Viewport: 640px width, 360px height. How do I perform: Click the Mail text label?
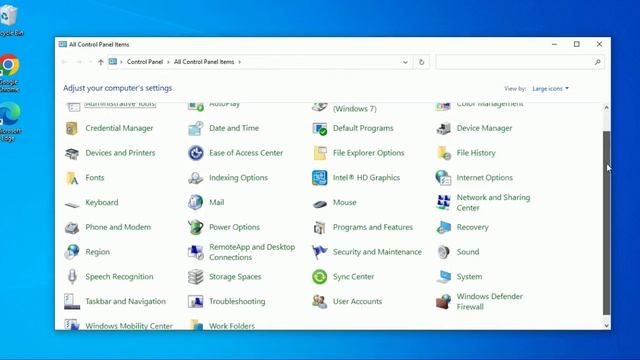tap(217, 202)
